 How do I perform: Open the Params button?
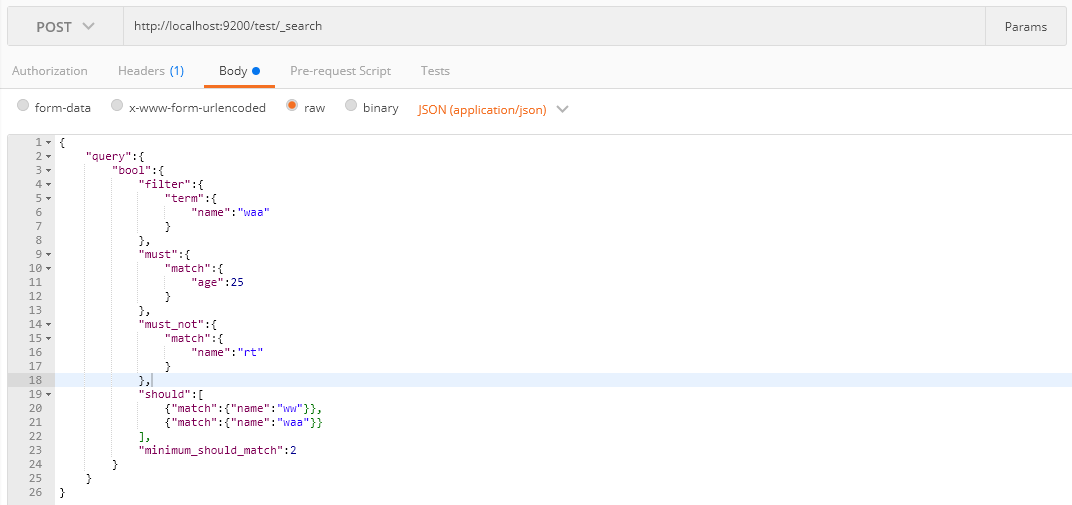pyautogui.click(x=1026, y=27)
